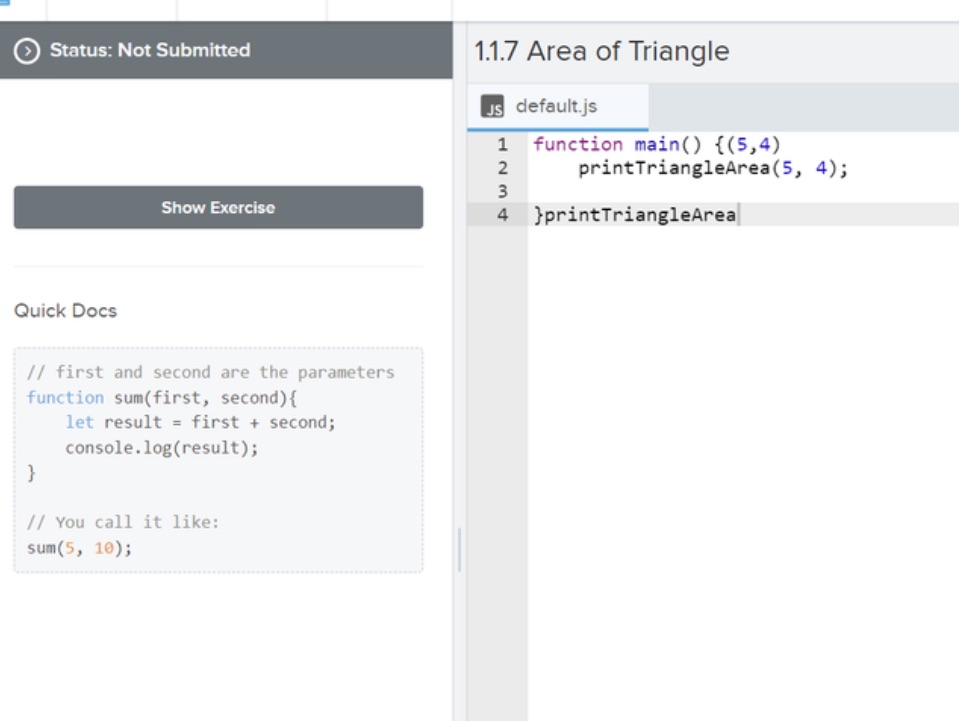Click line number 3 in the gutter

click(x=503, y=191)
